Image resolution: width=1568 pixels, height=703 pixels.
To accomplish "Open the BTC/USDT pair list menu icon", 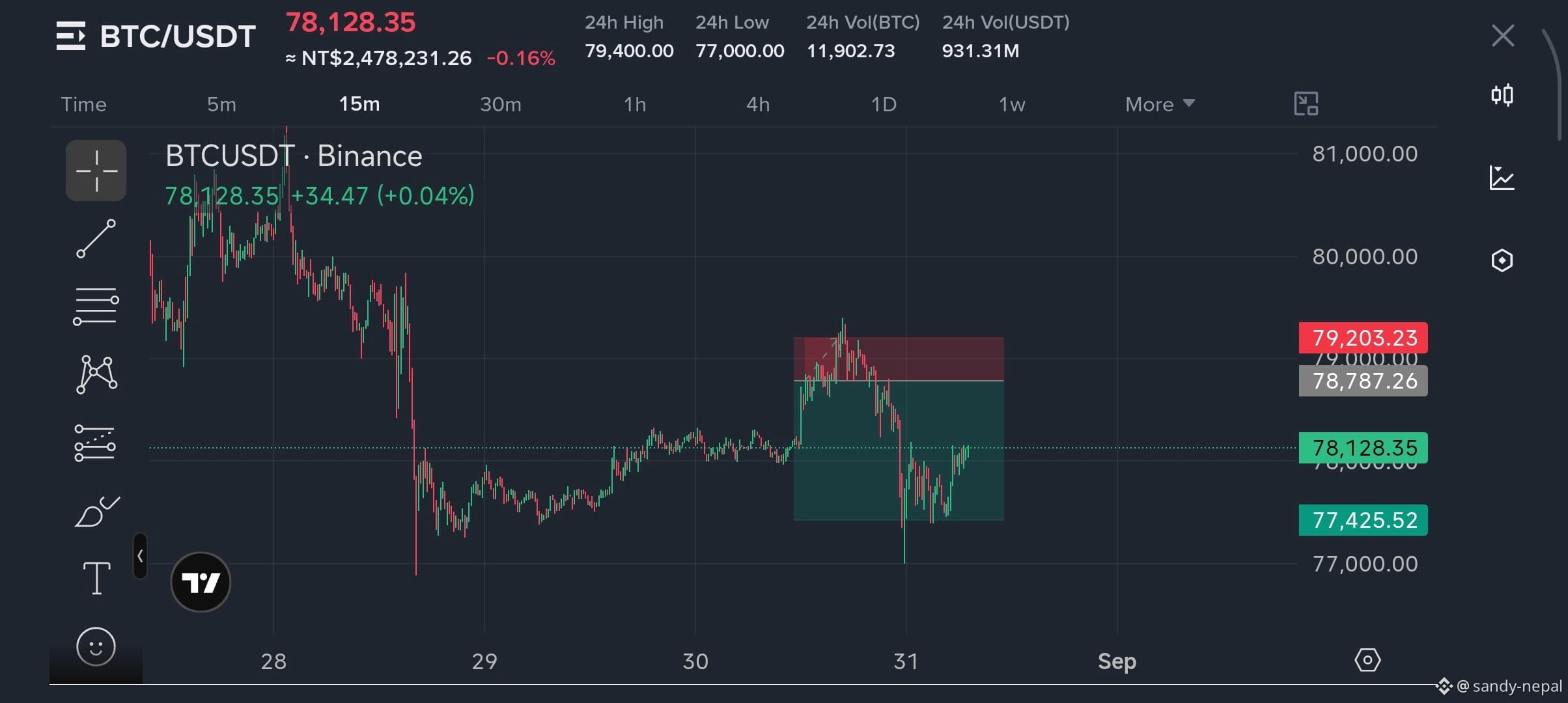I will point(70,36).
